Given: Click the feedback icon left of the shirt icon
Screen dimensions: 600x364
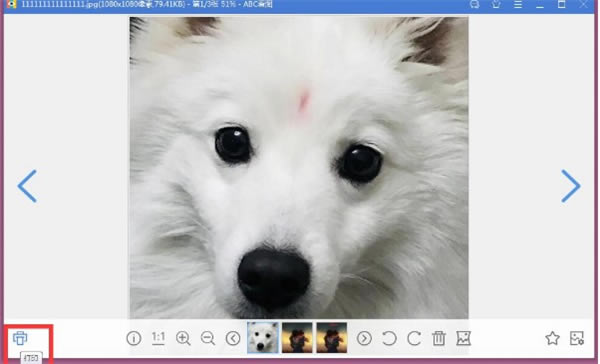Looking at the screenshot, I should point(474,5).
